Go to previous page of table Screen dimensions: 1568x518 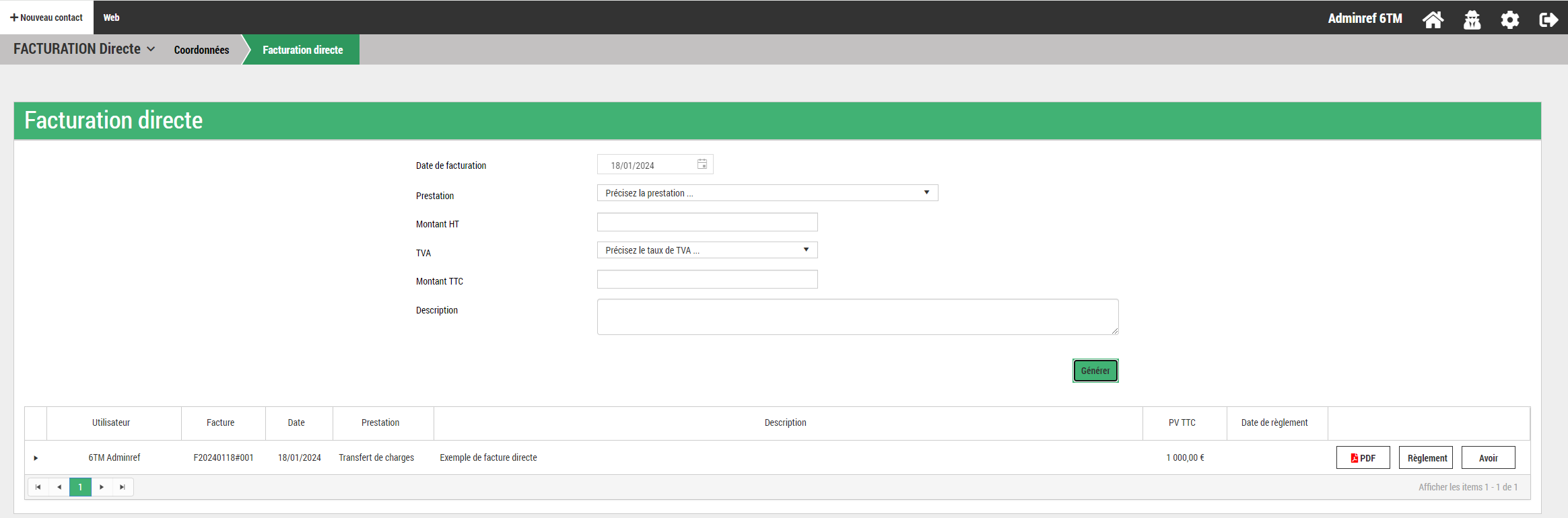(x=59, y=487)
